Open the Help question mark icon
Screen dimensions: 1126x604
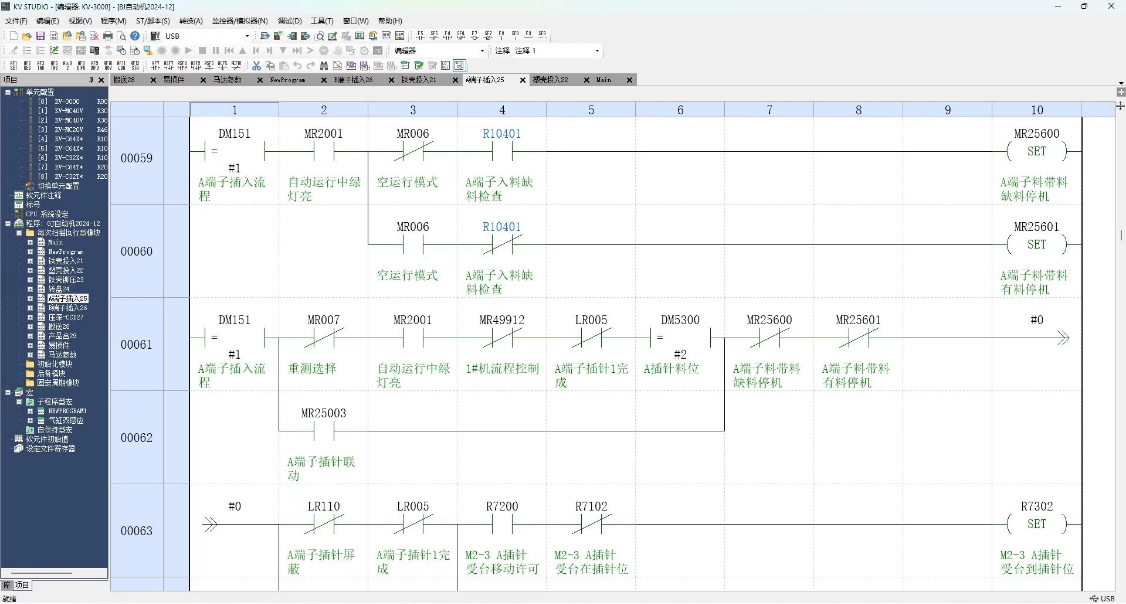[x=135, y=36]
